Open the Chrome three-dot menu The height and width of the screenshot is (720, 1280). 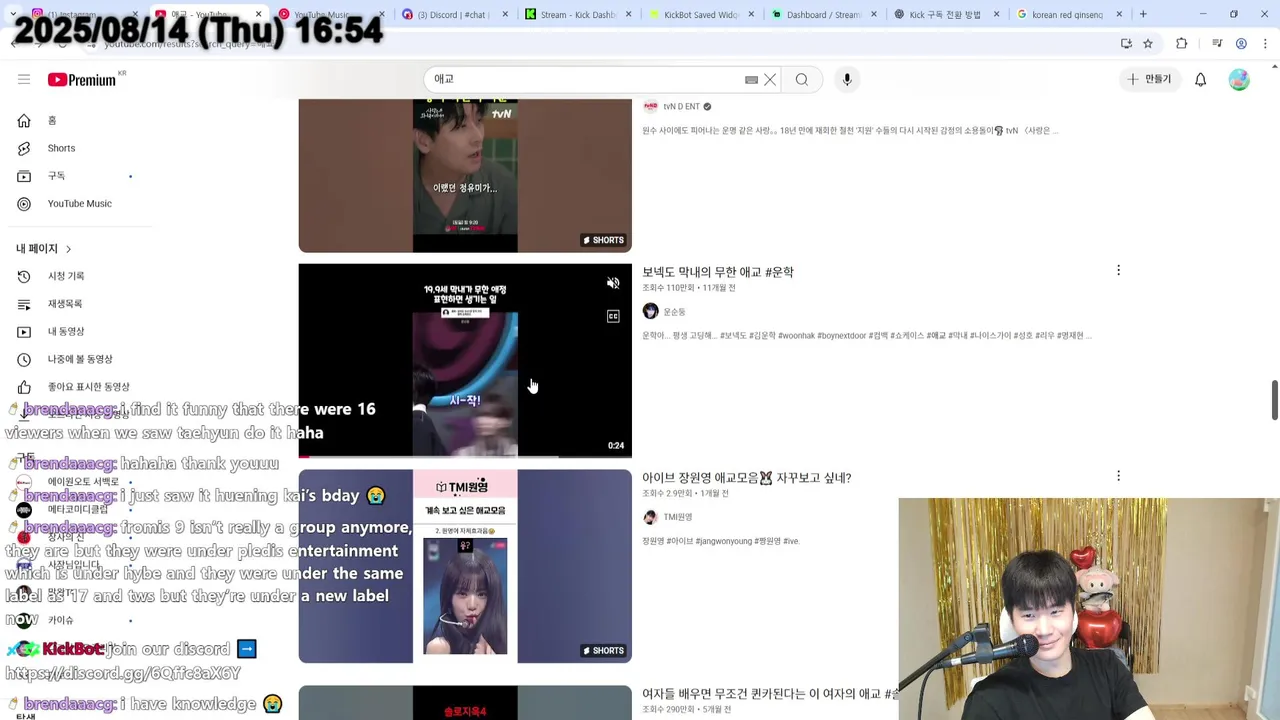(x=1265, y=44)
